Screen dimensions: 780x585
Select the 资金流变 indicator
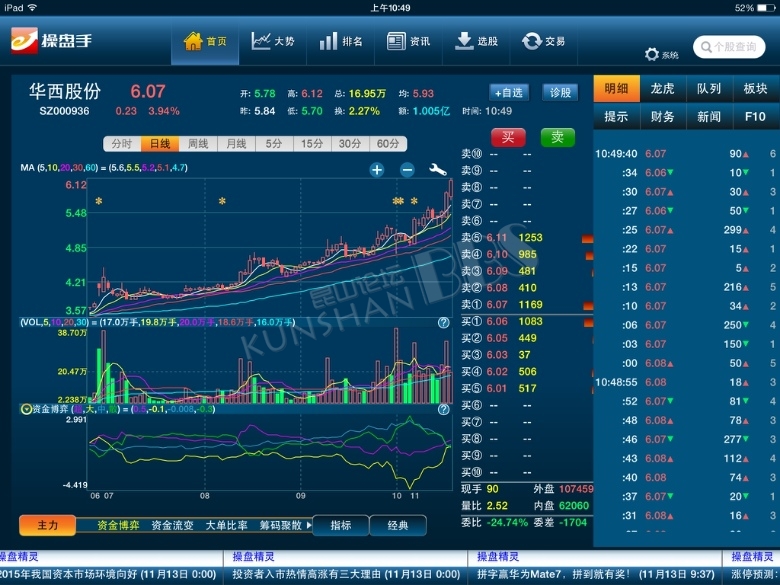click(x=172, y=525)
